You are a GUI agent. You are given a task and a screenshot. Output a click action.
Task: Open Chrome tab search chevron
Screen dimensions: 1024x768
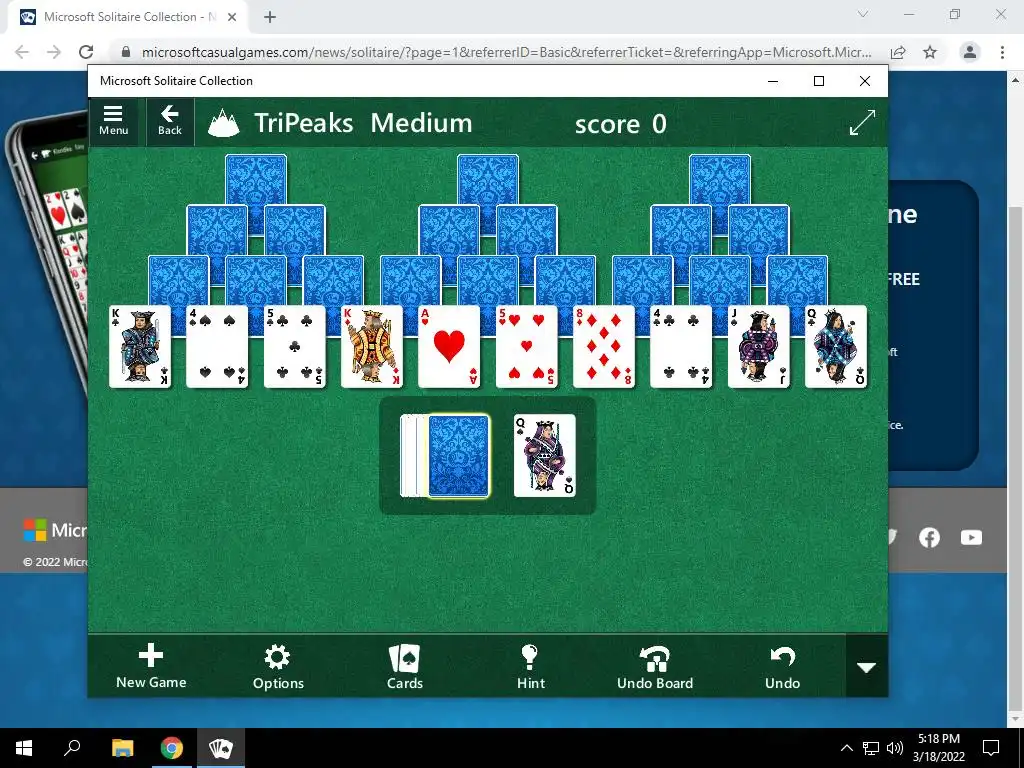coord(863,14)
